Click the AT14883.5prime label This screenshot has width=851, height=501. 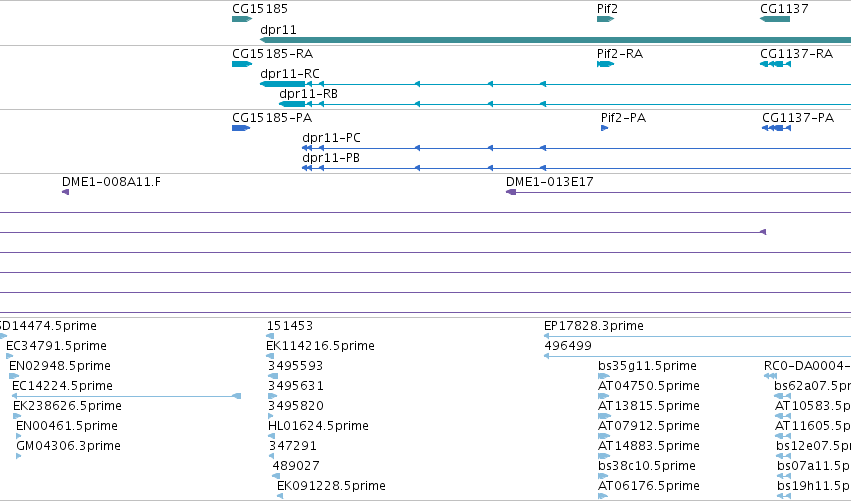[x=649, y=446]
